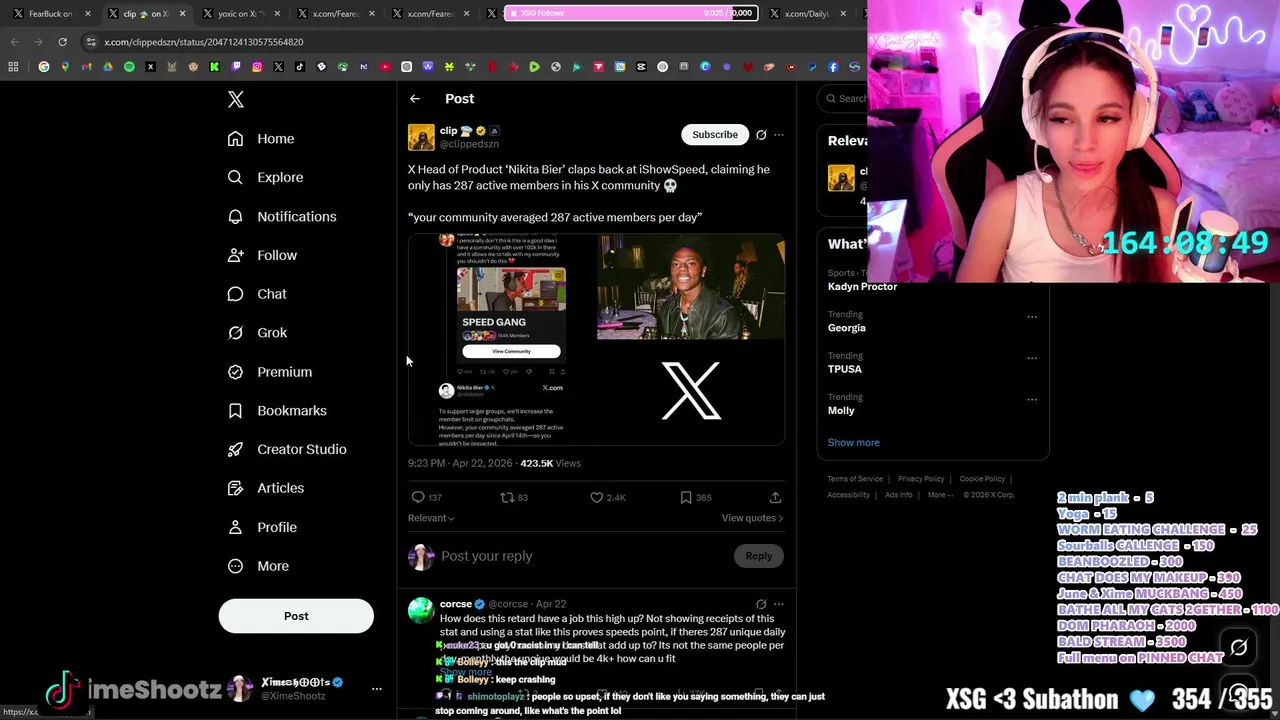Open the Follow sidebar item
Image resolution: width=1280 pixels, height=720 pixels.
(x=262, y=255)
